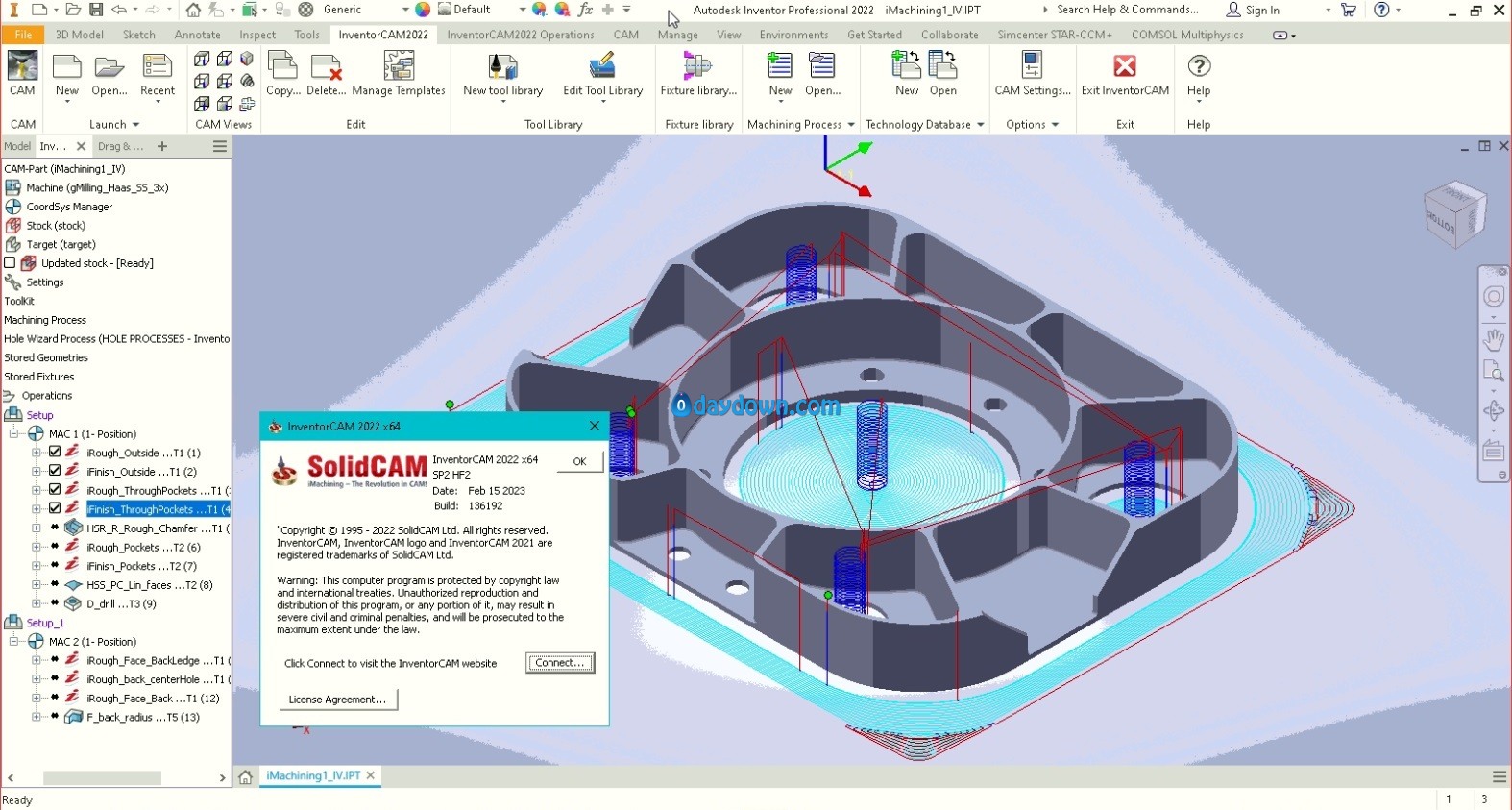
Task: Uncheck the iFinish_ThroughPockets operation checkbox
Action: pyautogui.click(x=55, y=508)
